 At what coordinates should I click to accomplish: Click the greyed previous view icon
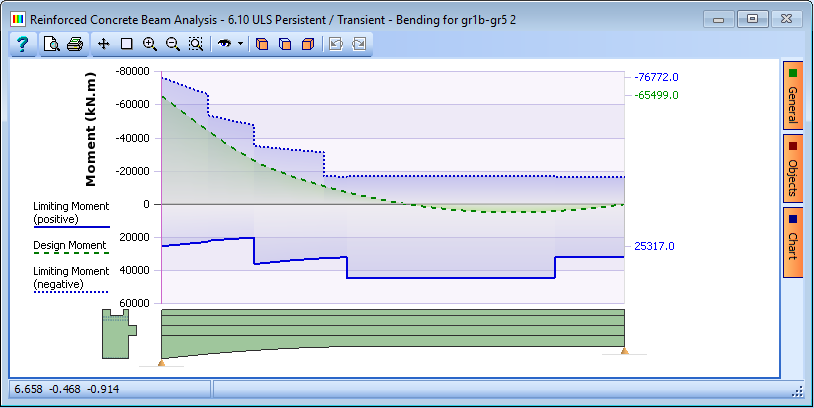tap(336, 44)
